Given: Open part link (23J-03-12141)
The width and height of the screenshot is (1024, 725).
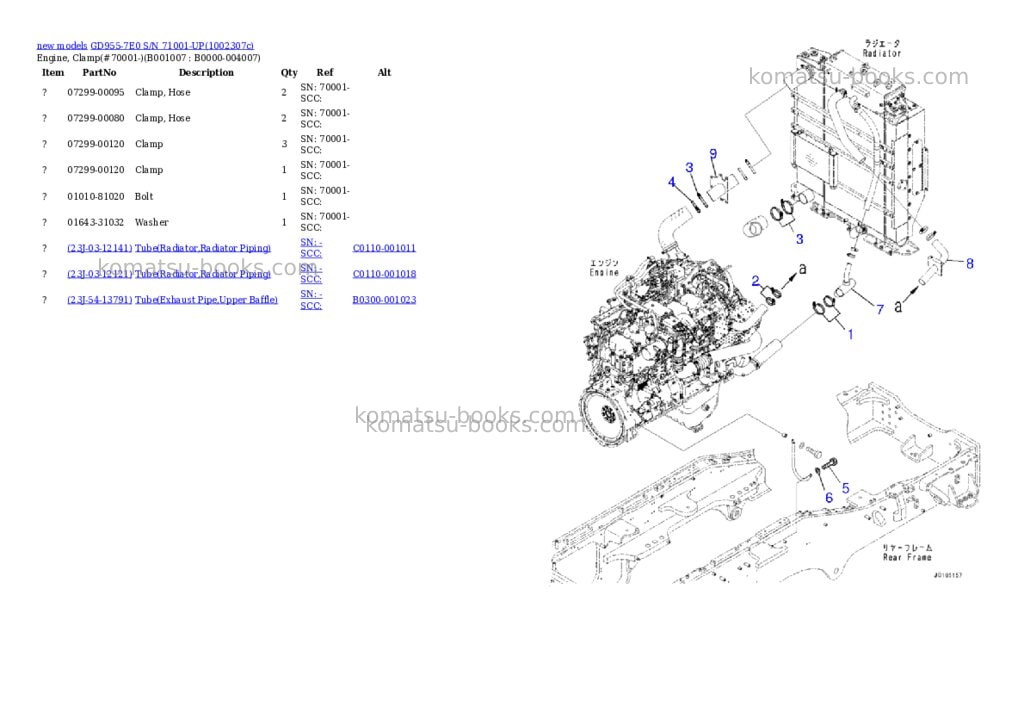Looking at the screenshot, I should [x=99, y=248].
